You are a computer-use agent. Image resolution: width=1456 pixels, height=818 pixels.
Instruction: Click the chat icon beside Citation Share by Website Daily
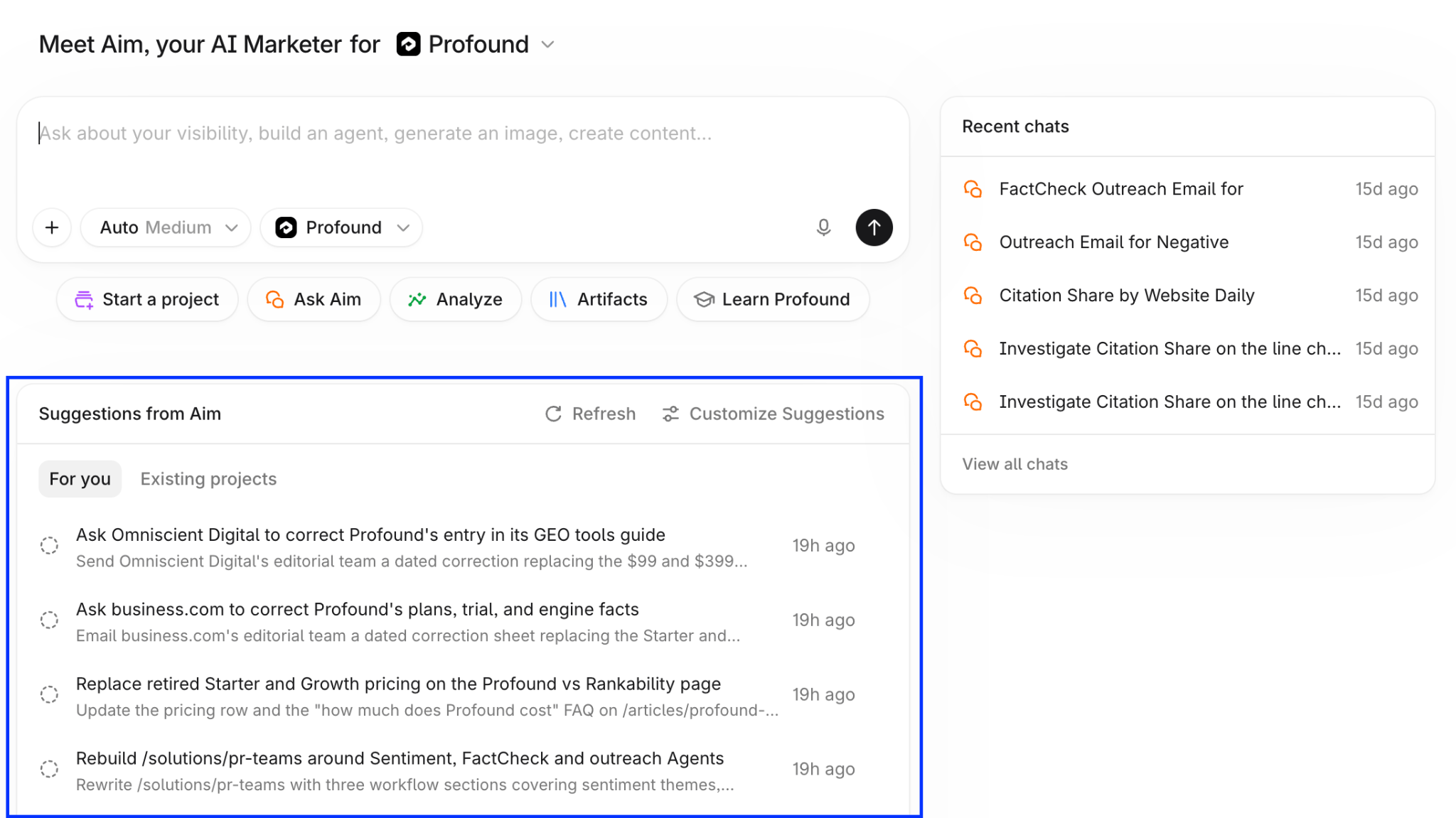[x=973, y=296]
